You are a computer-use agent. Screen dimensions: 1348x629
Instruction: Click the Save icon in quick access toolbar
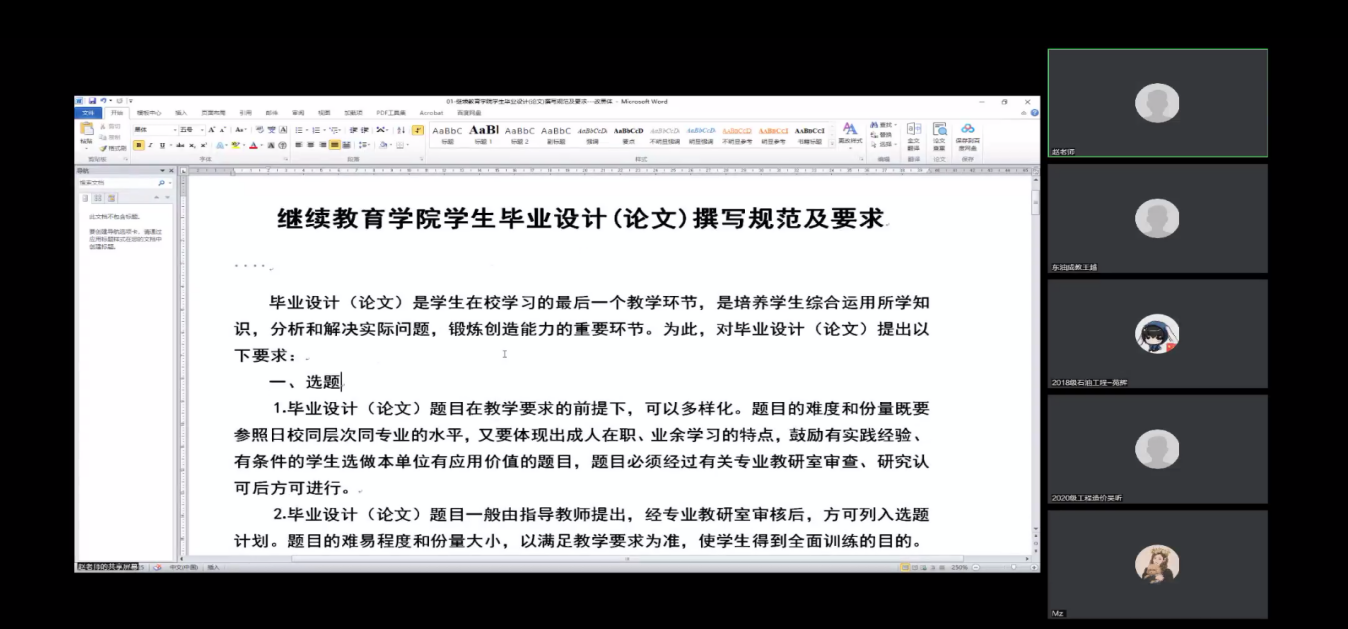click(x=91, y=101)
